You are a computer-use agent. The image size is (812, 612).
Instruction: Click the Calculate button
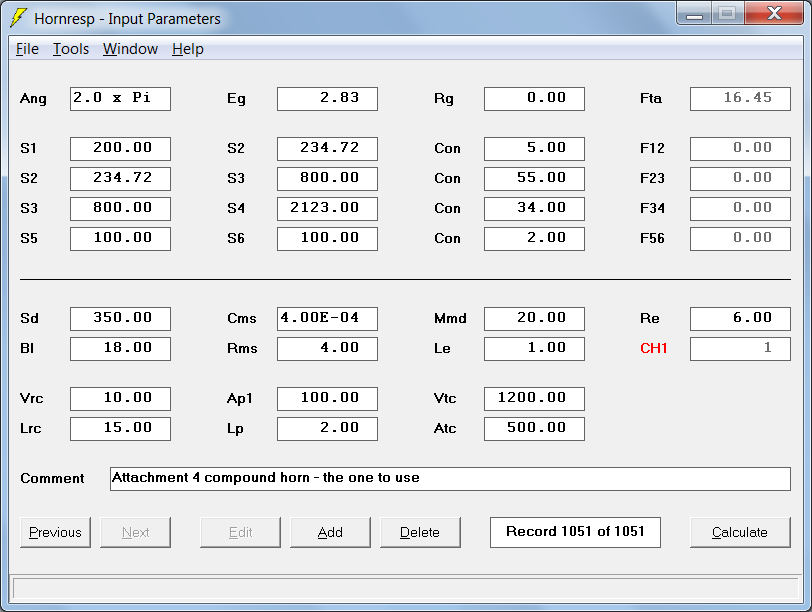740,532
